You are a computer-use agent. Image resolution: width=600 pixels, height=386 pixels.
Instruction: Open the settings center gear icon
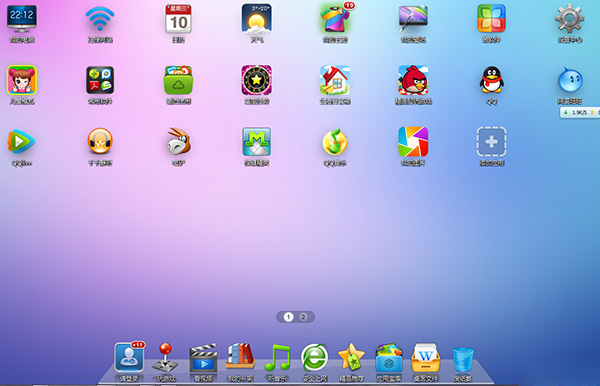tap(570, 18)
